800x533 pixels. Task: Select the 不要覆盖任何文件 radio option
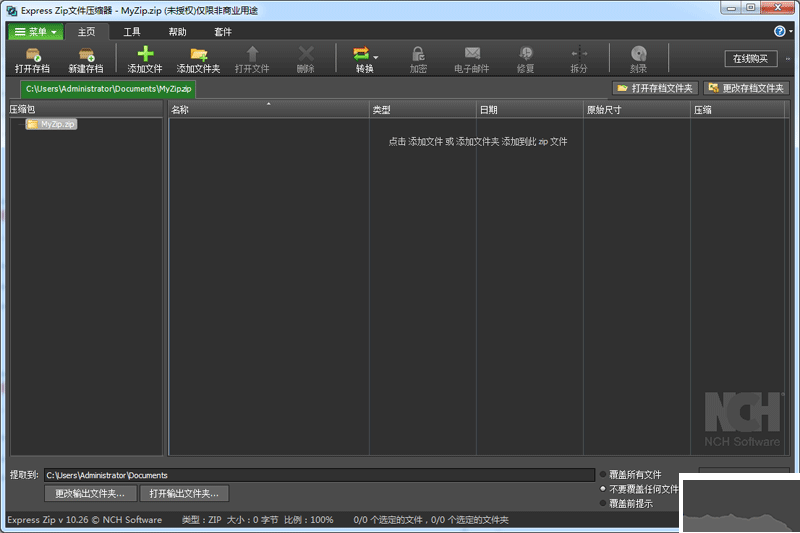coord(603,489)
